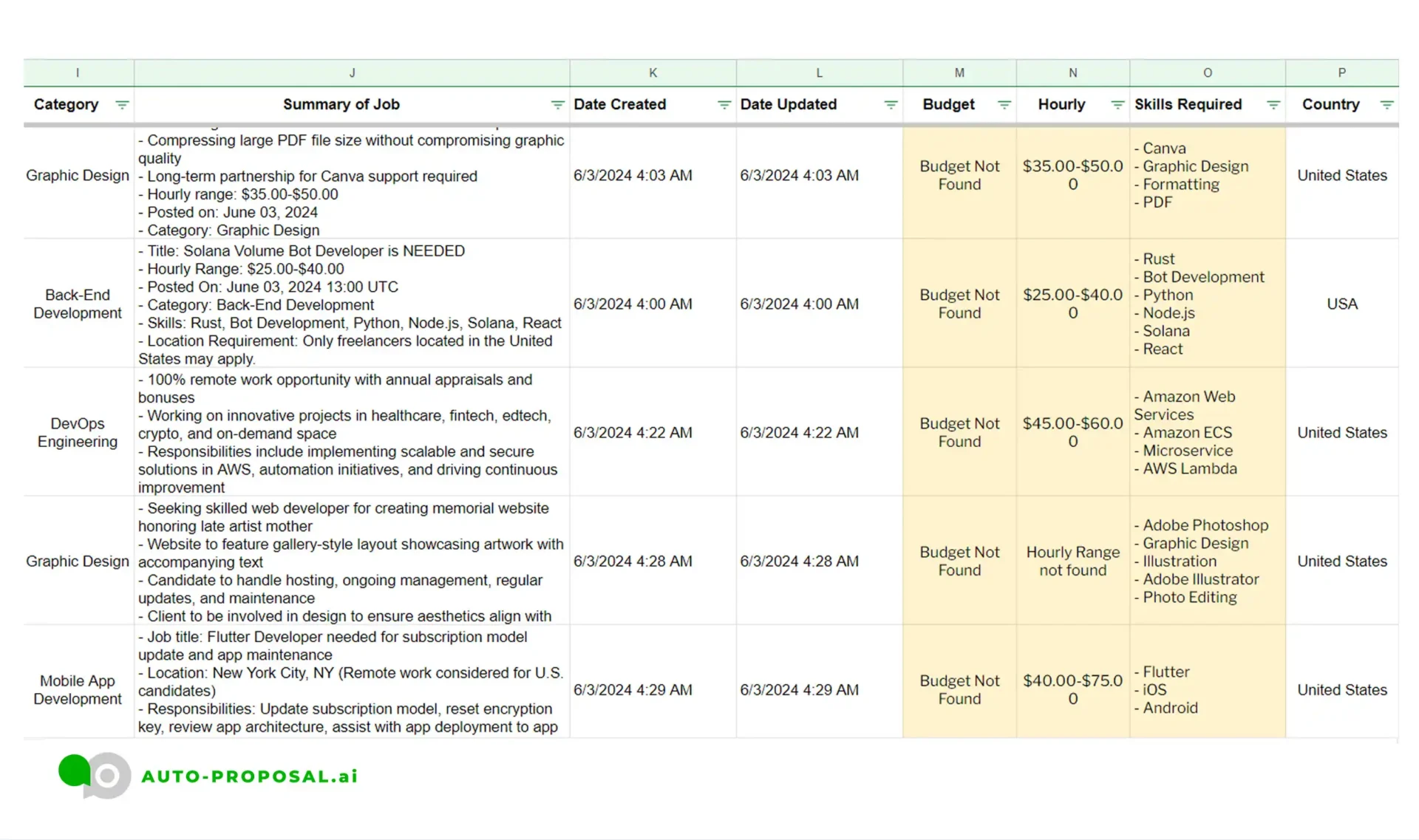Open the Hourly column filter icon

[x=1117, y=105]
